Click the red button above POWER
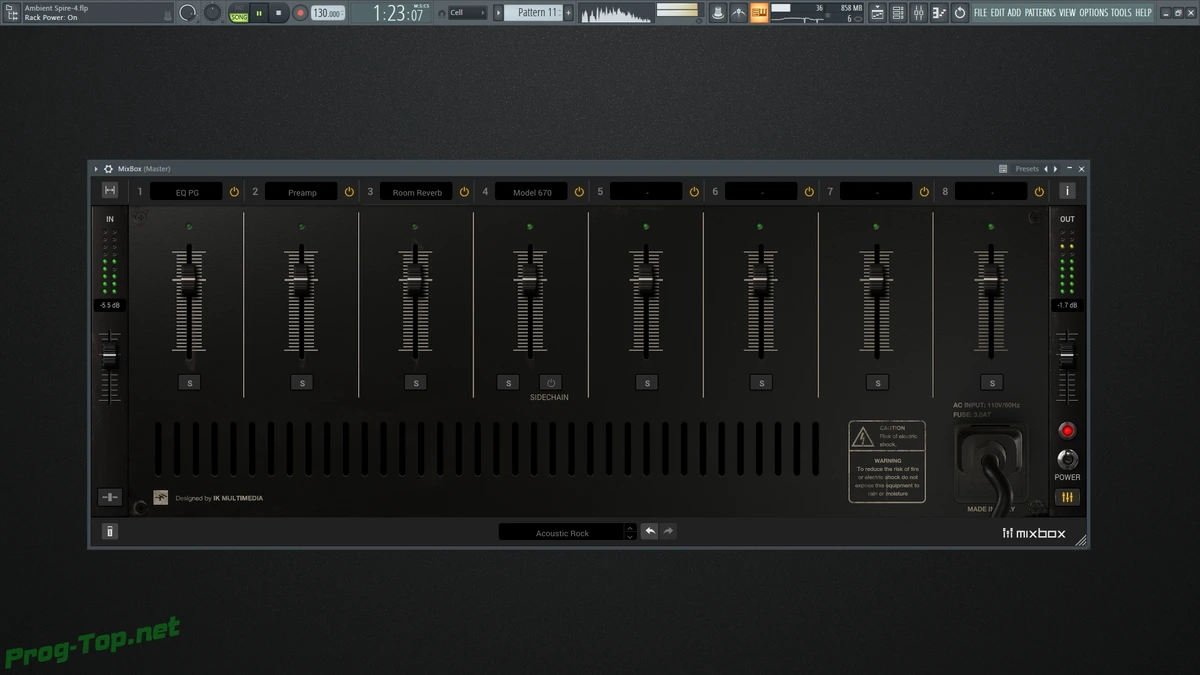Screen dimensions: 1200x675 (1067, 431)
